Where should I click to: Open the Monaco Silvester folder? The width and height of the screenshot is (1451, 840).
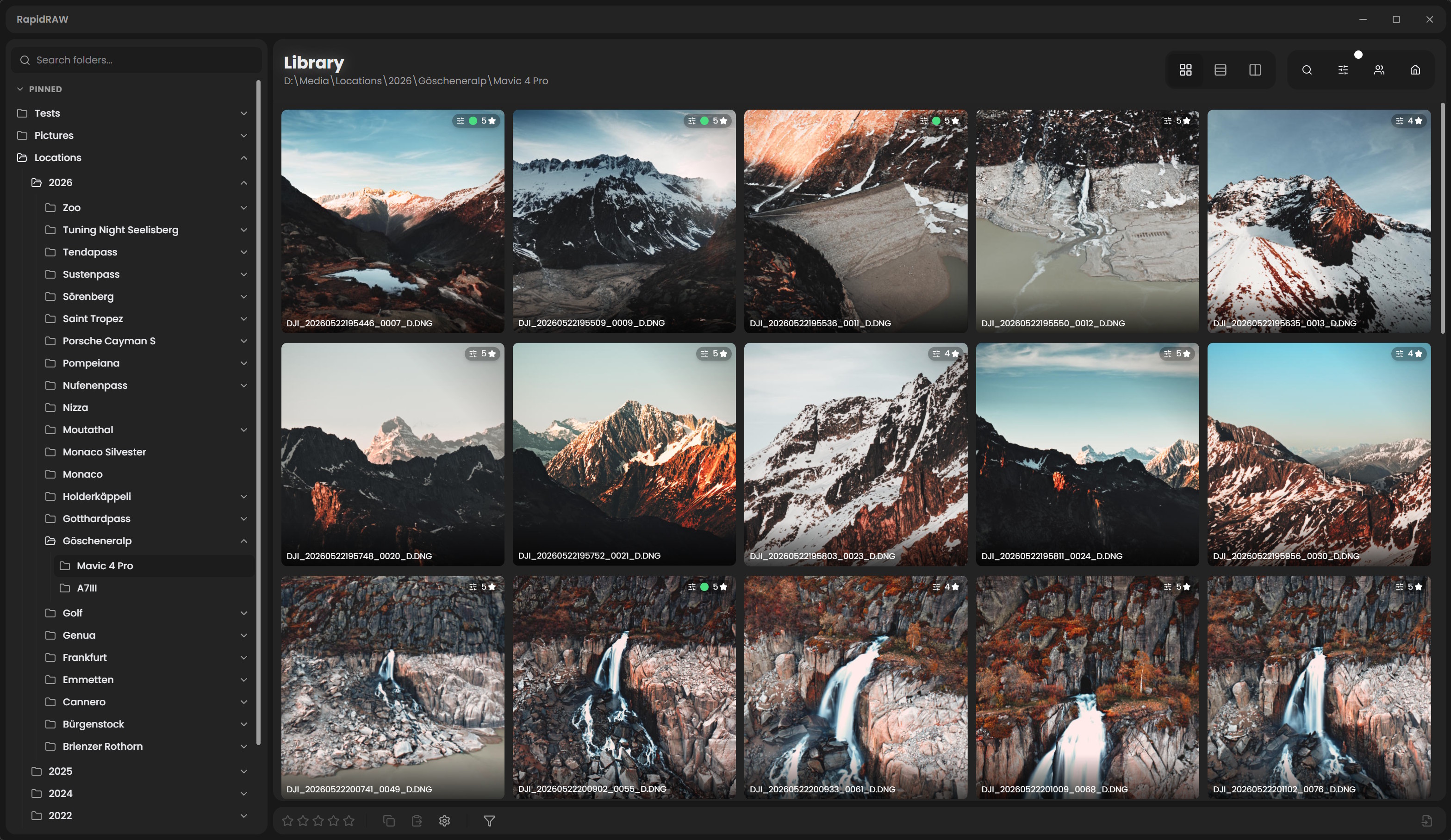point(104,452)
